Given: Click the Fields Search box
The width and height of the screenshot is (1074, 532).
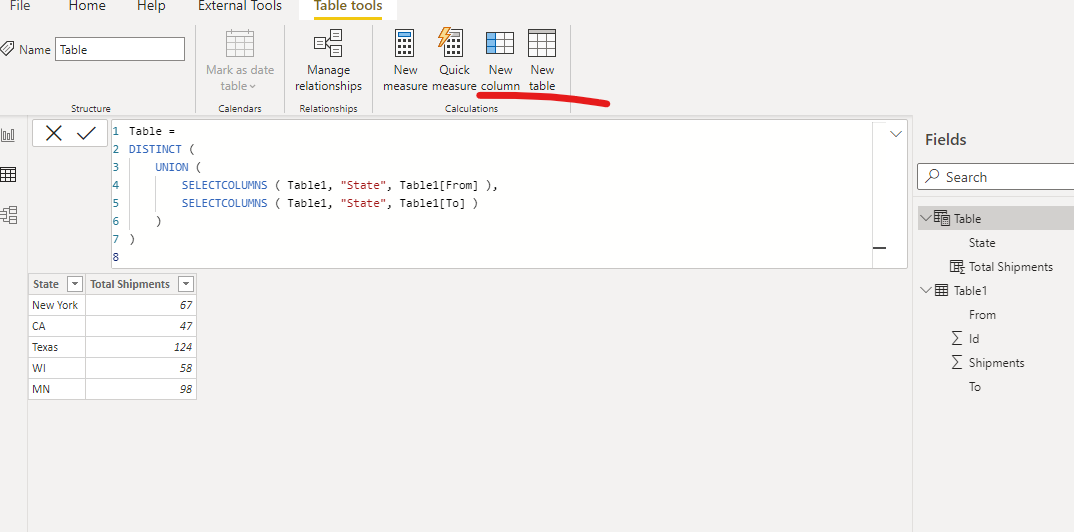Looking at the screenshot, I should coord(995,177).
